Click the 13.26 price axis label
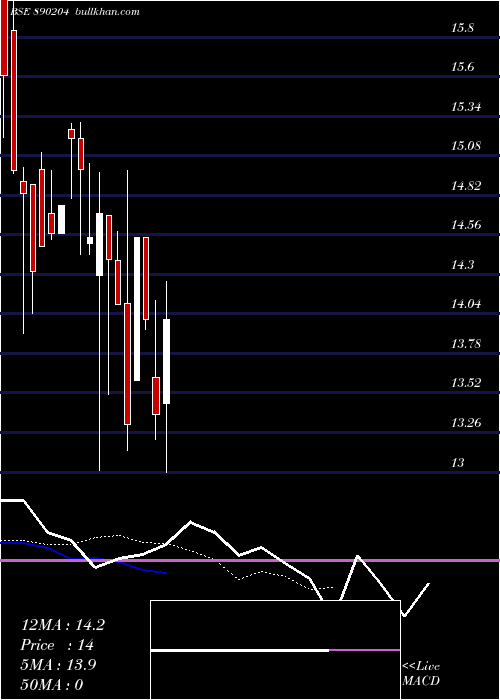Viewport: 500px width, 700px height. pos(466,422)
